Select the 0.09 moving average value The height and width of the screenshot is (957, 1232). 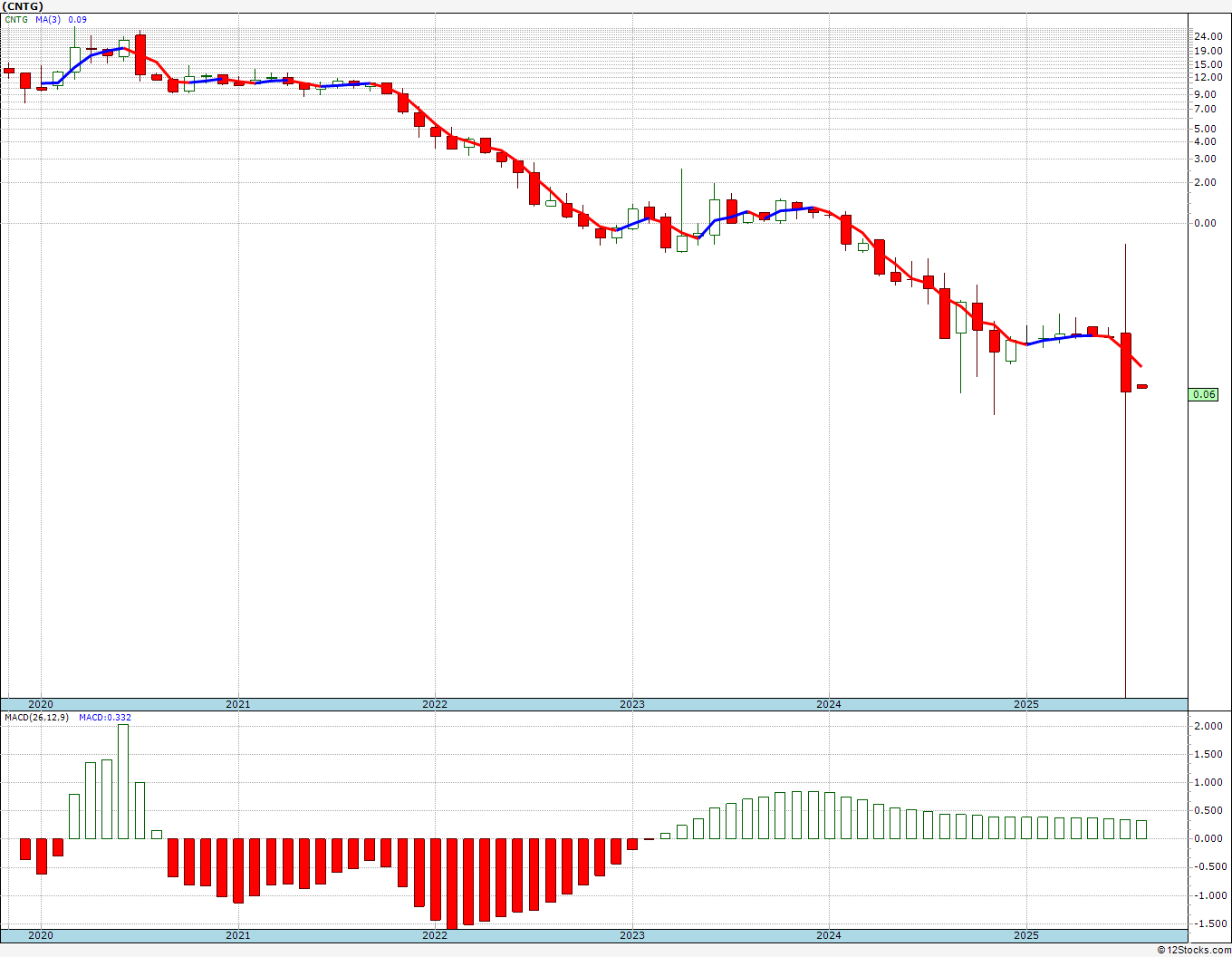click(x=78, y=19)
